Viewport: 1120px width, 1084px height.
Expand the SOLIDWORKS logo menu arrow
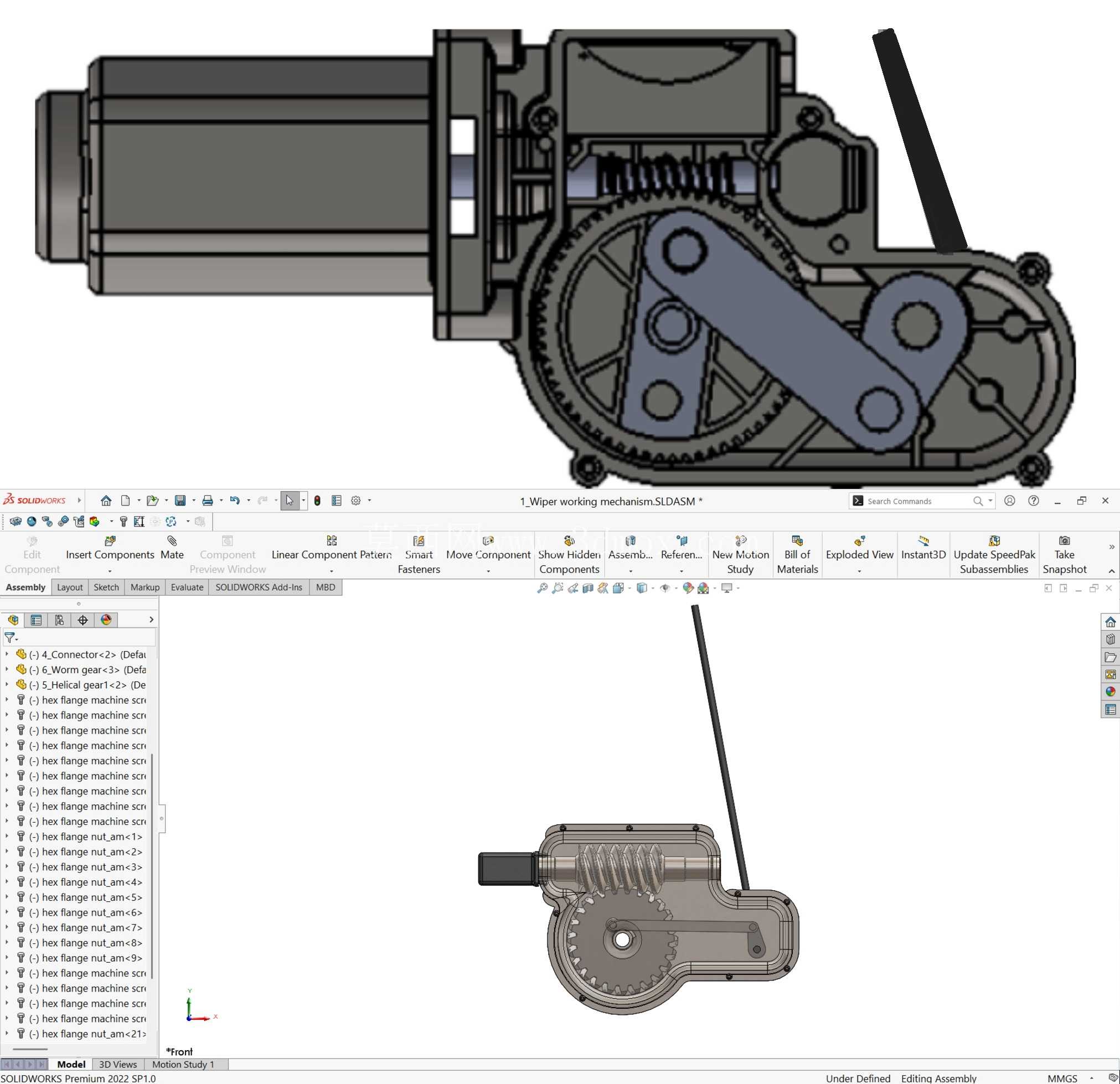point(79,500)
